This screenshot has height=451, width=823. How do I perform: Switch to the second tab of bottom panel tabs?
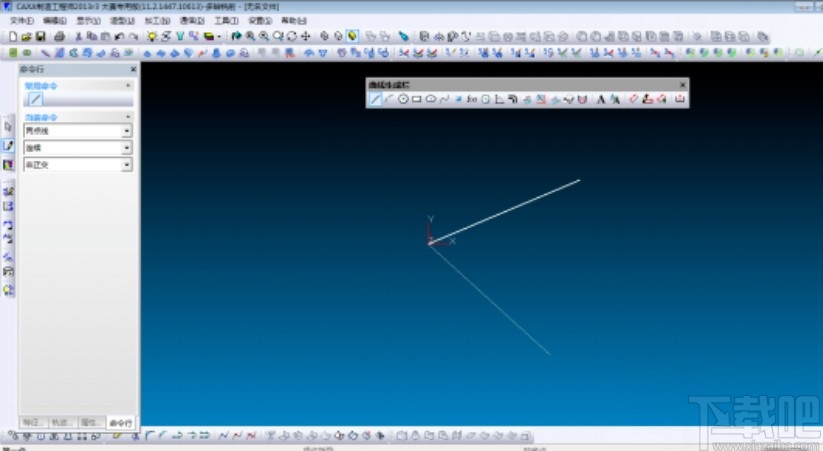click(x=62, y=423)
